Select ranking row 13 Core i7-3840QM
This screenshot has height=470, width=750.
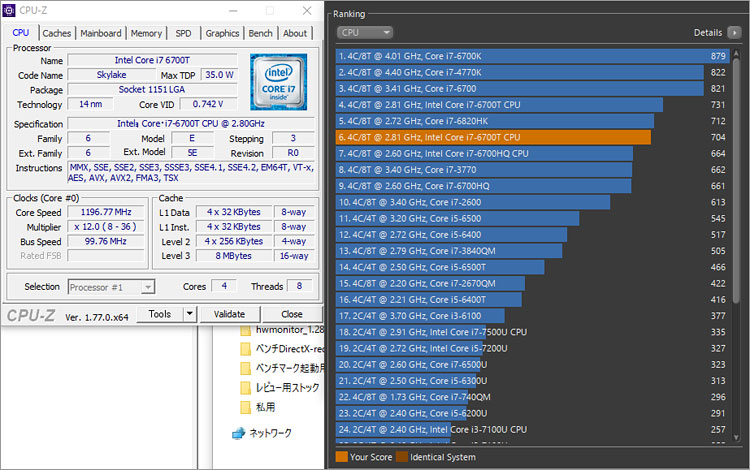(x=532, y=251)
